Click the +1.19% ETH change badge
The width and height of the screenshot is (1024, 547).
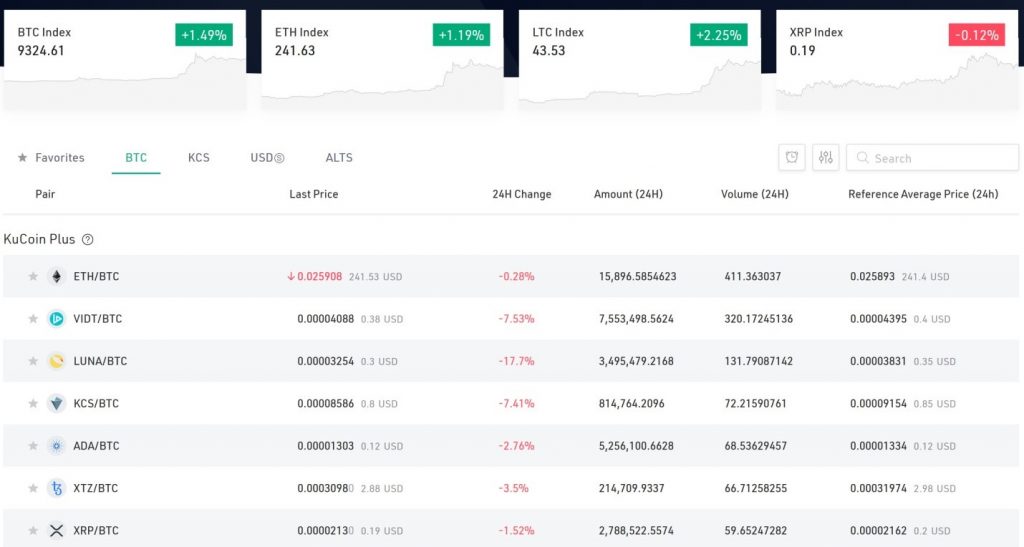click(461, 35)
